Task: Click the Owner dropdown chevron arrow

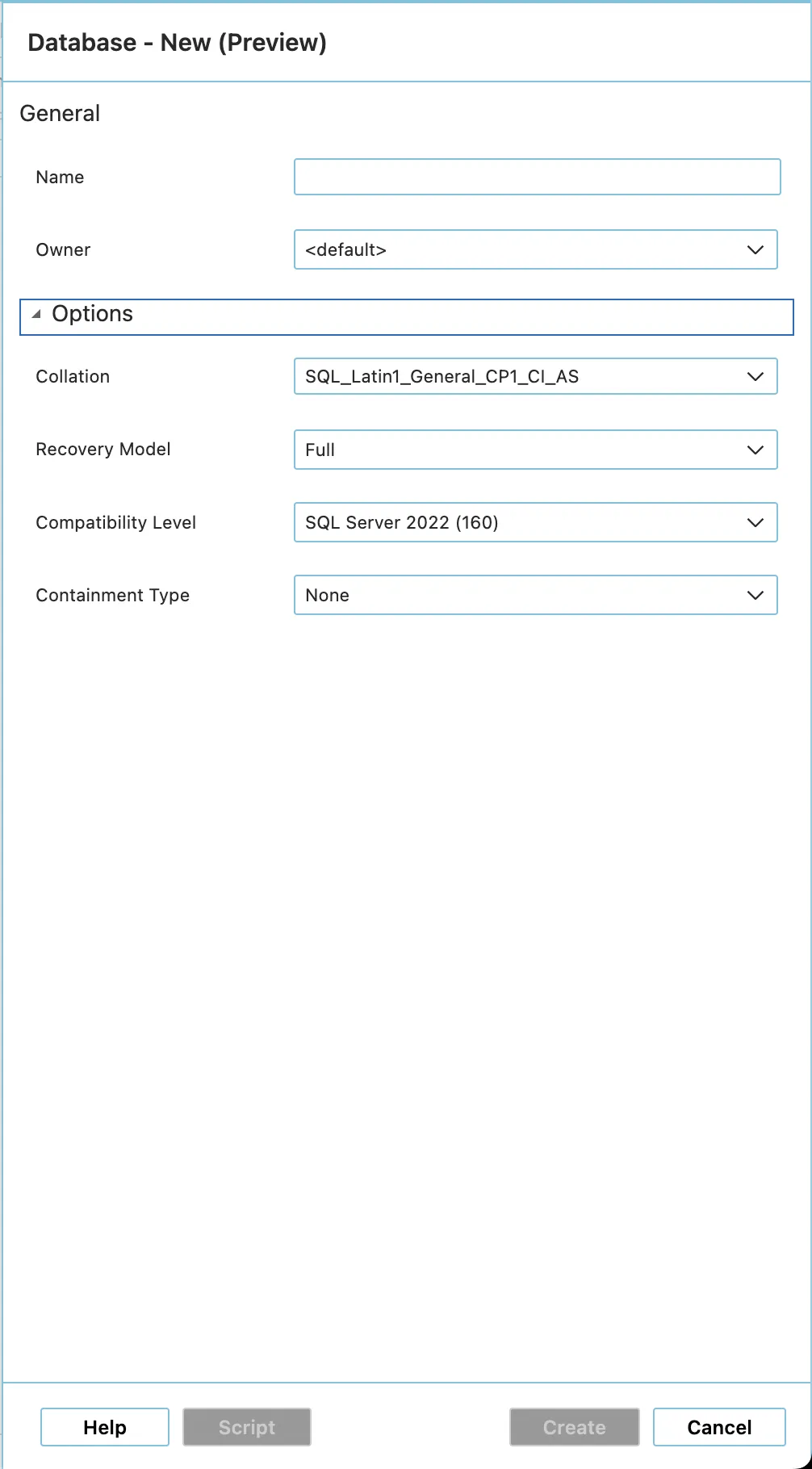Action: click(755, 250)
